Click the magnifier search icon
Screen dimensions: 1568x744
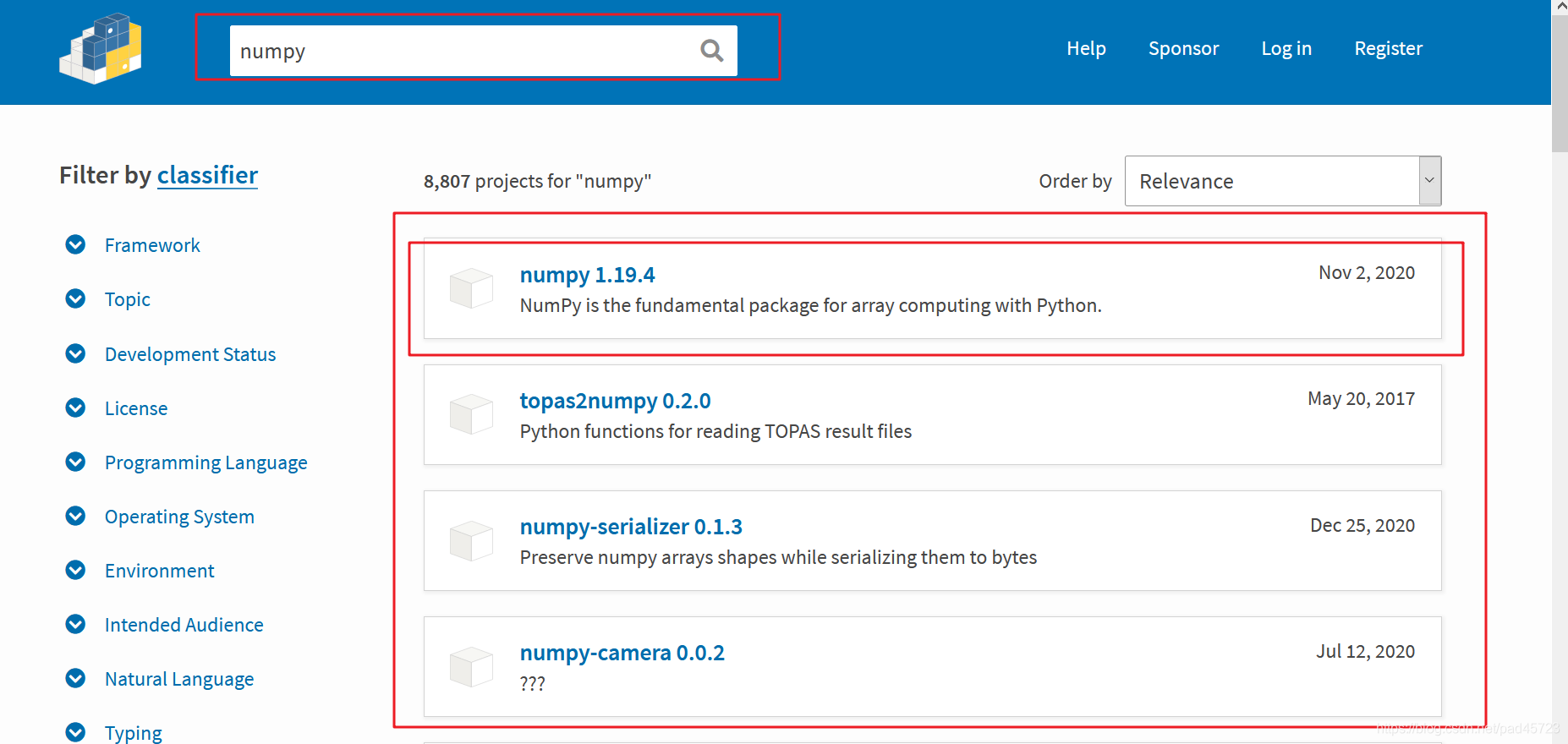tap(712, 51)
